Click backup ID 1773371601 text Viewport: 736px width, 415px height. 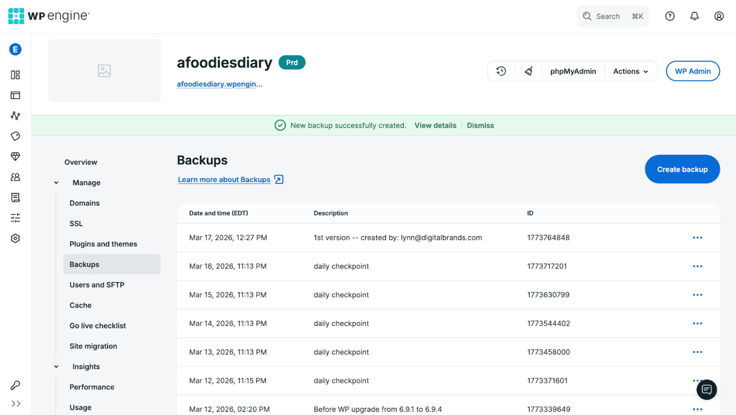(547, 381)
